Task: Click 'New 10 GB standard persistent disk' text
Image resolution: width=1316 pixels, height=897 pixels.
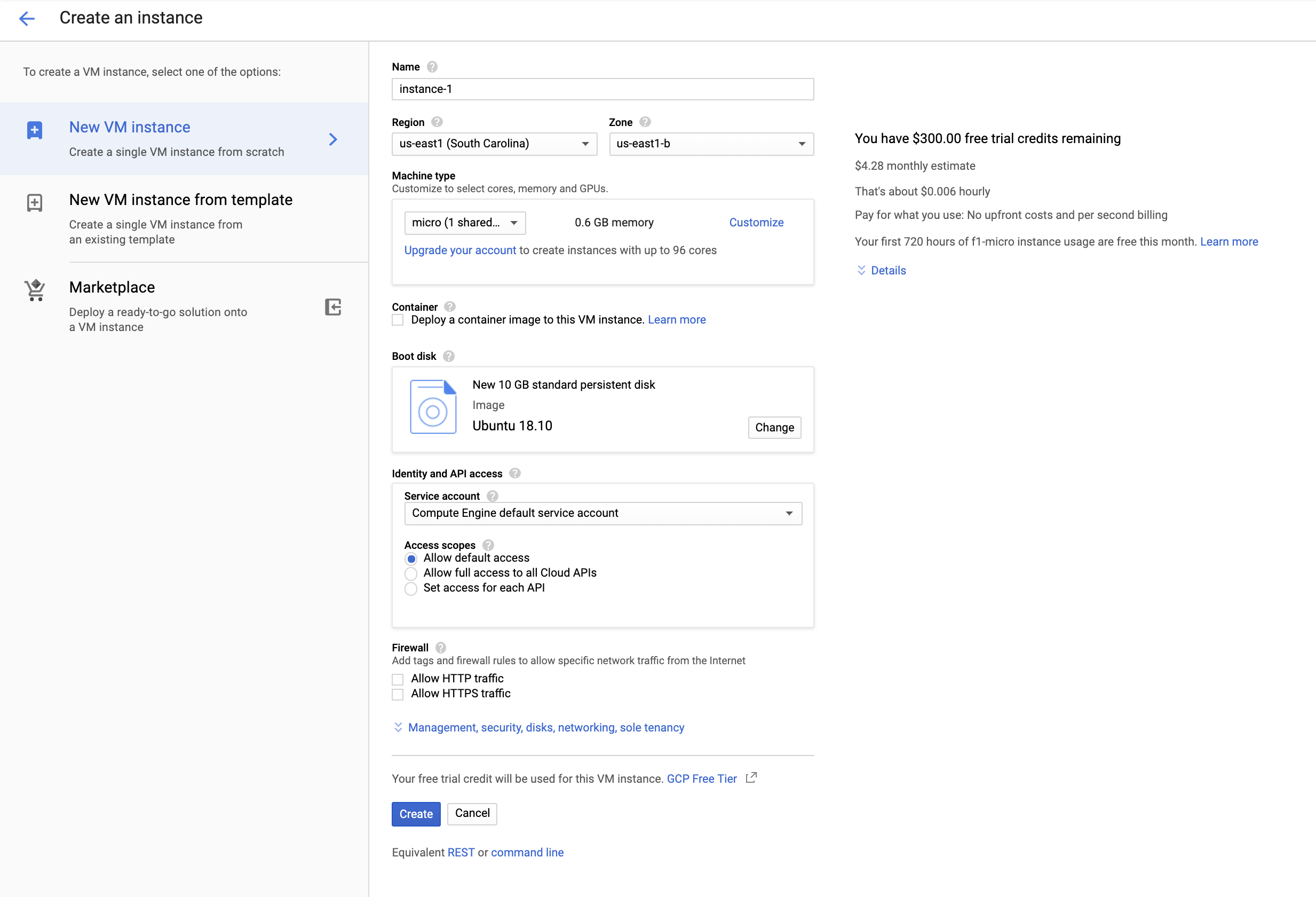Action: (x=564, y=385)
